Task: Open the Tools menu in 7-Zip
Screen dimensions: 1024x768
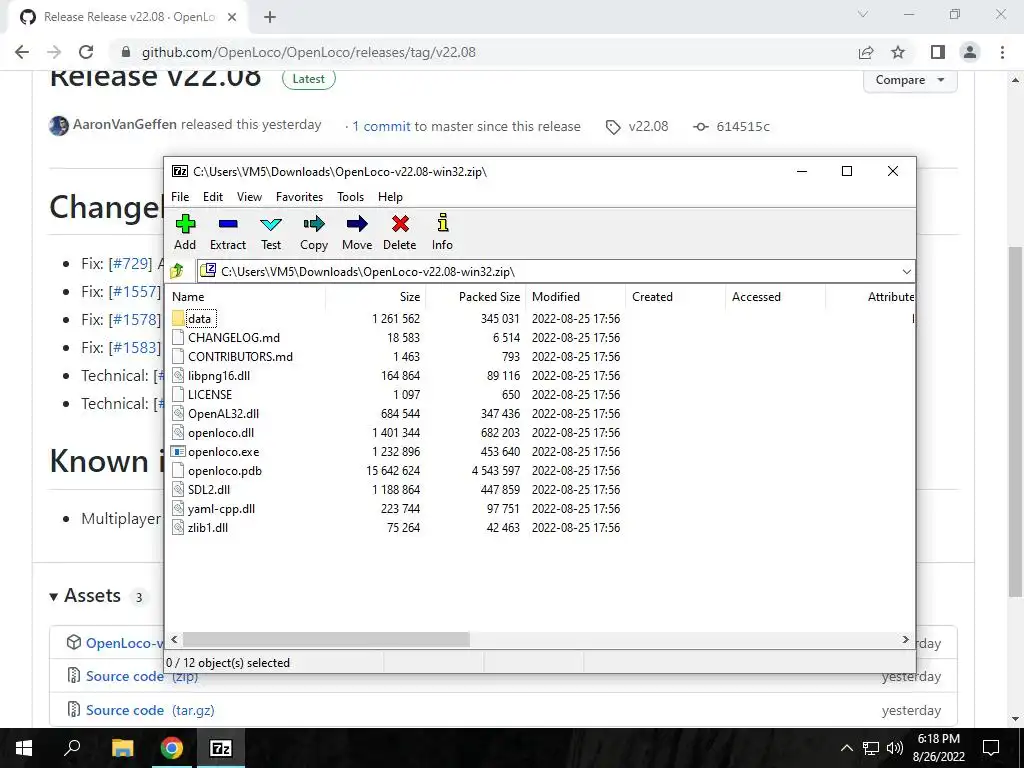Action: point(351,197)
